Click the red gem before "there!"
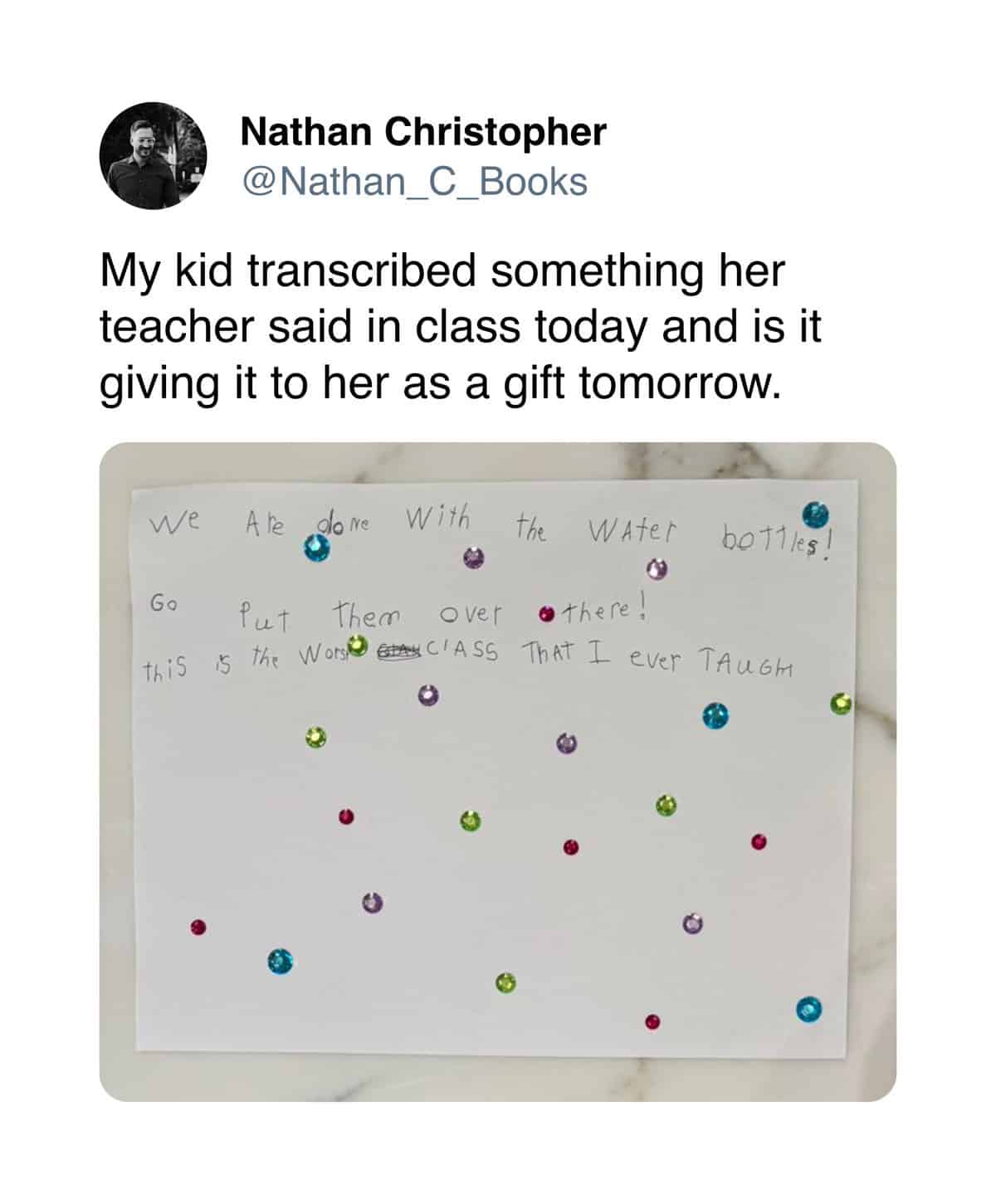996x1204 pixels. [546, 615]
